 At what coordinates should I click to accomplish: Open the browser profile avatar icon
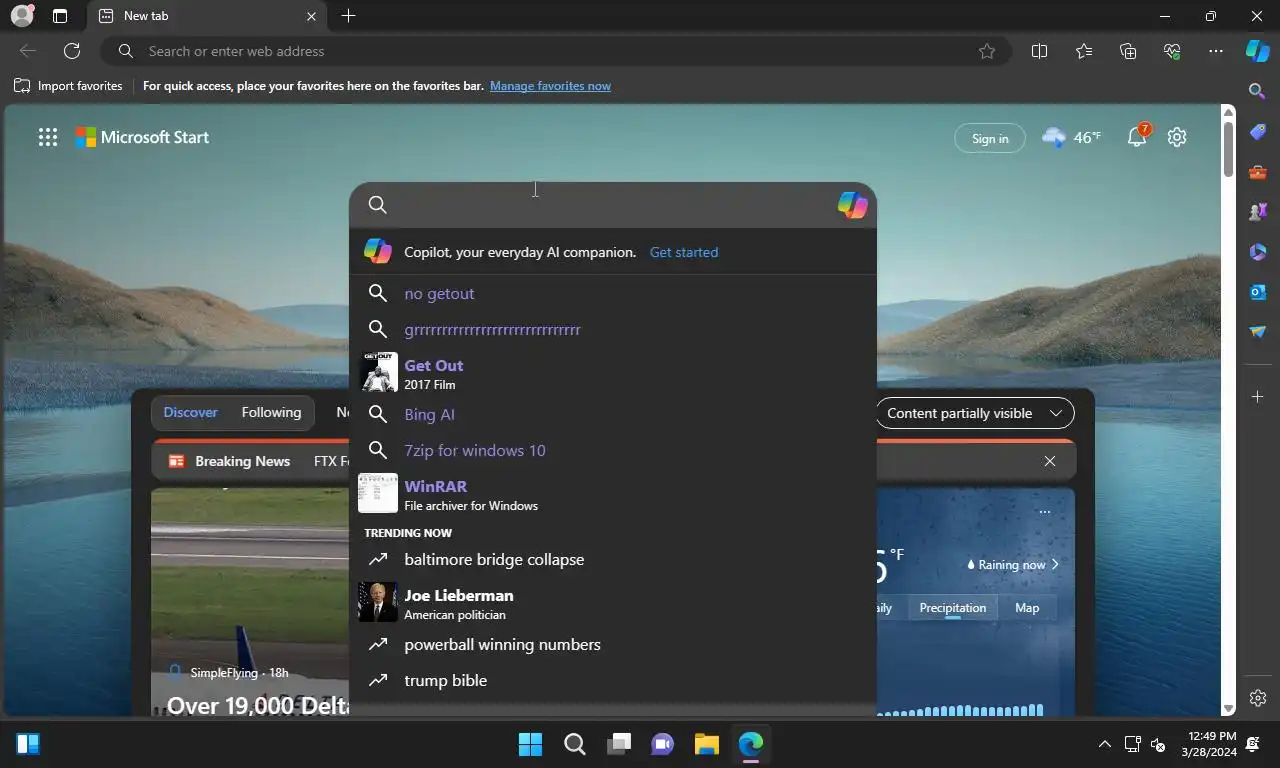[x=21, y=16]
